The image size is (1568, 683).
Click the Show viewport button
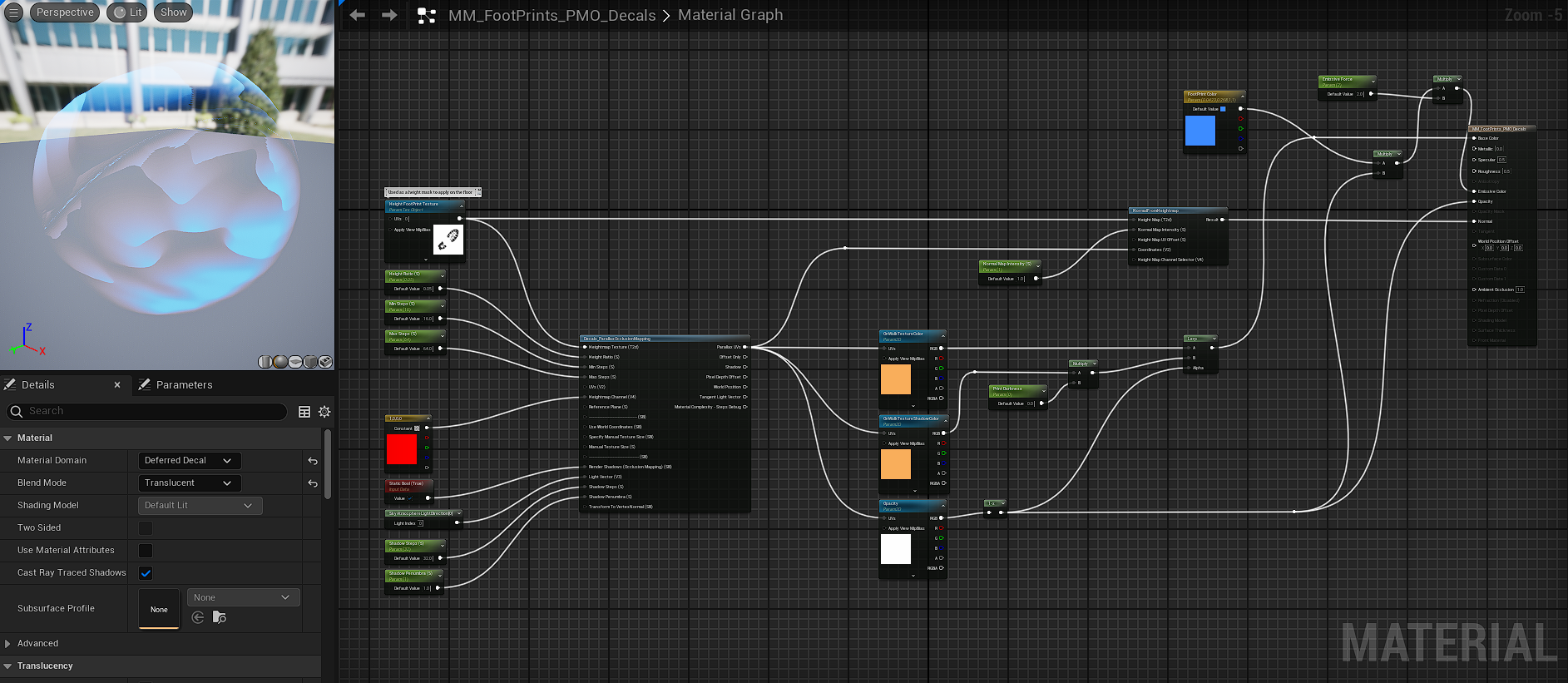click(173, 12)
